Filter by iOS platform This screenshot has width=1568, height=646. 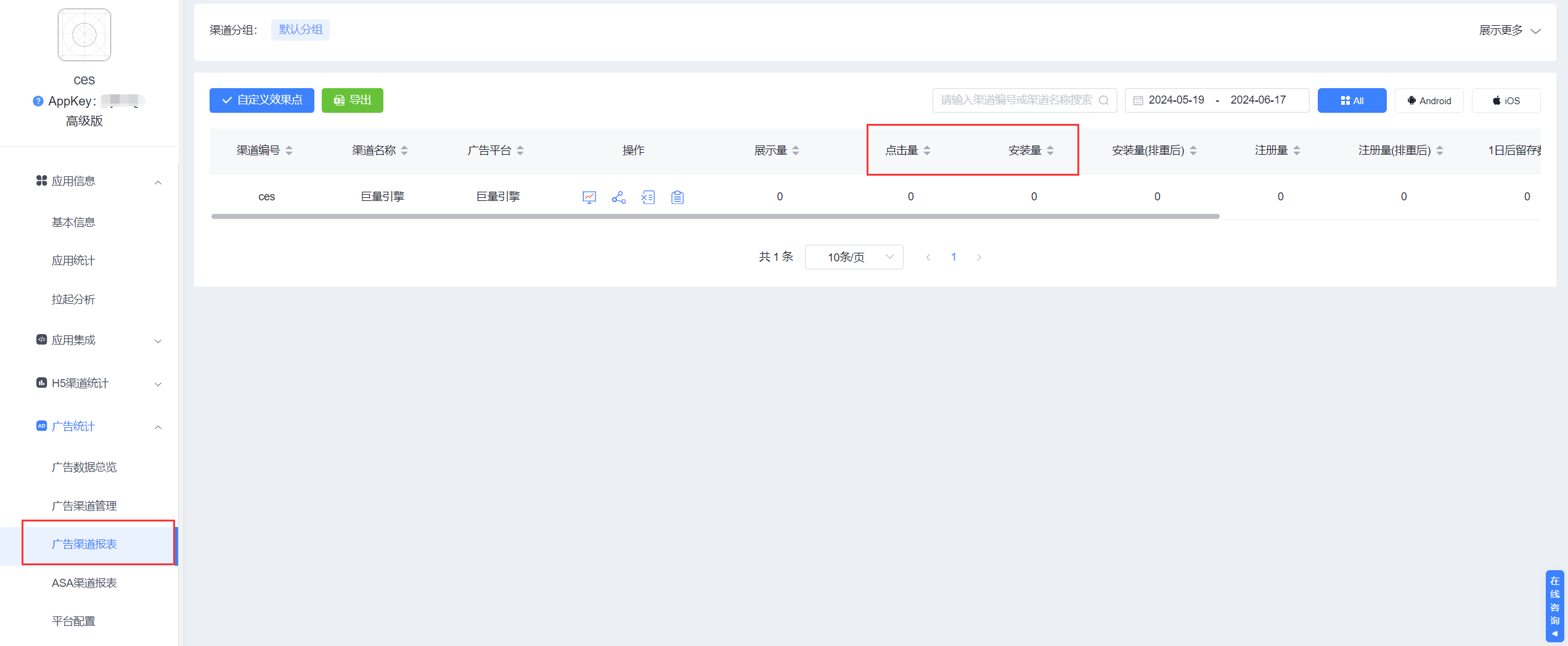(1506, 100)
